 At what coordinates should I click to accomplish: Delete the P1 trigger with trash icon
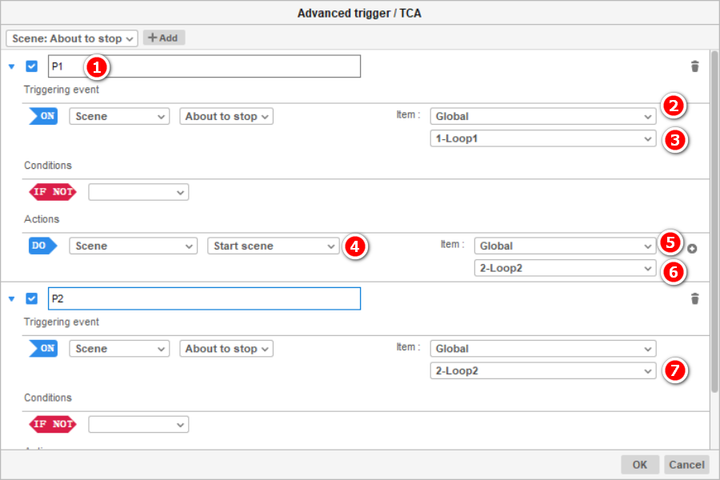[x=695, y=66]
